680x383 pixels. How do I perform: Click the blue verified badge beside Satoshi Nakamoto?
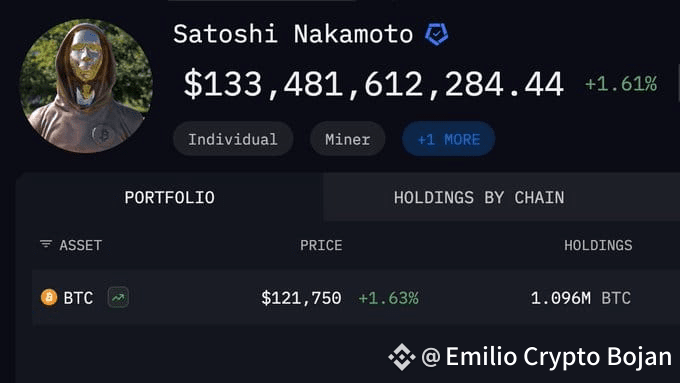436,34
